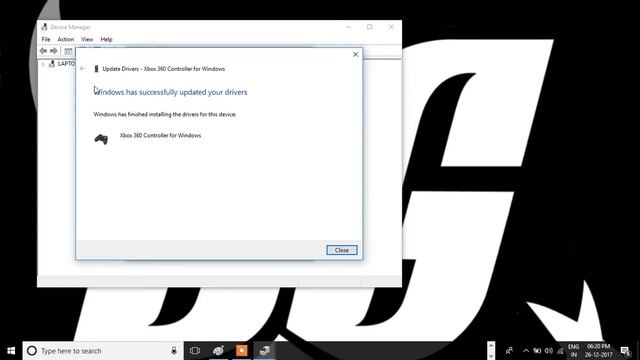Open the volume control tray icon
The image size is (640, 360).
[549, 351]
